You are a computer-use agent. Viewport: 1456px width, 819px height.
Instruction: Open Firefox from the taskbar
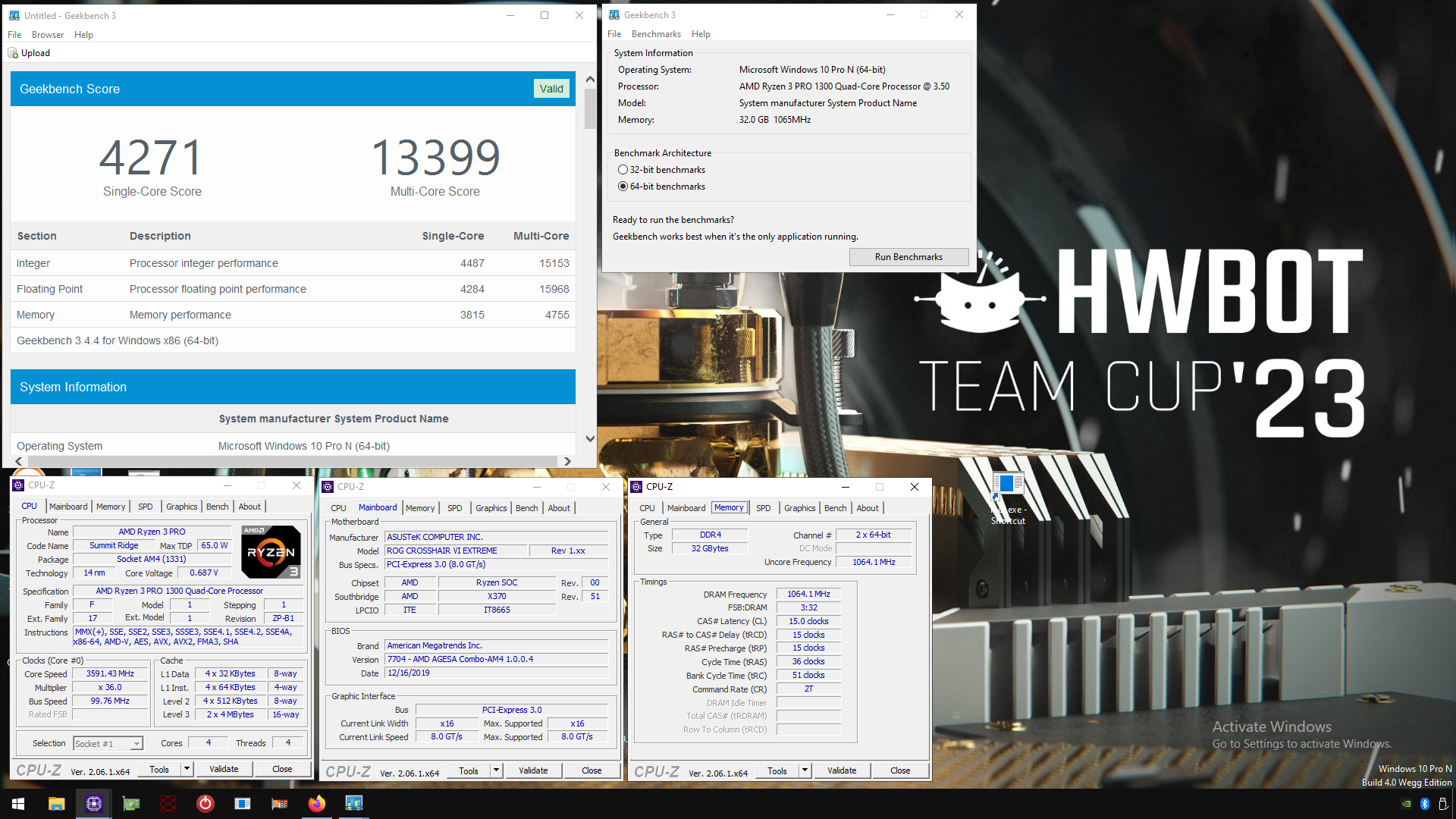pyautogui.click(x=317, y=804)
